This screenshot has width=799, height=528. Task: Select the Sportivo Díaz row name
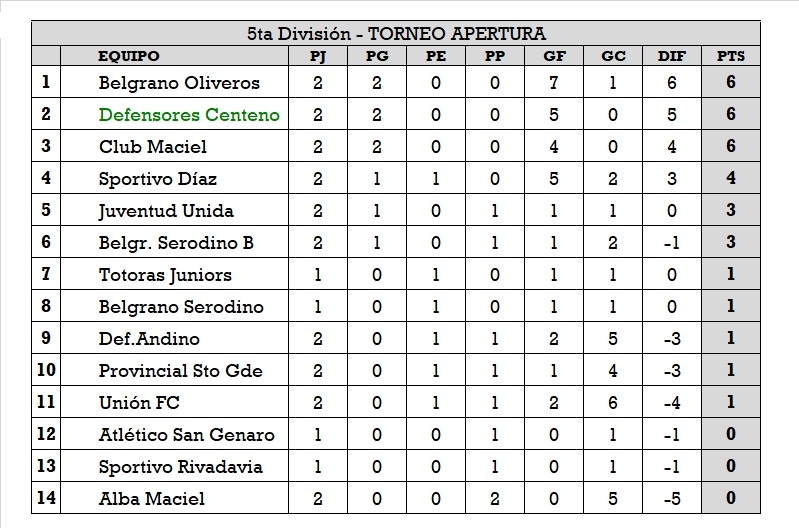[x=158, y=179]
